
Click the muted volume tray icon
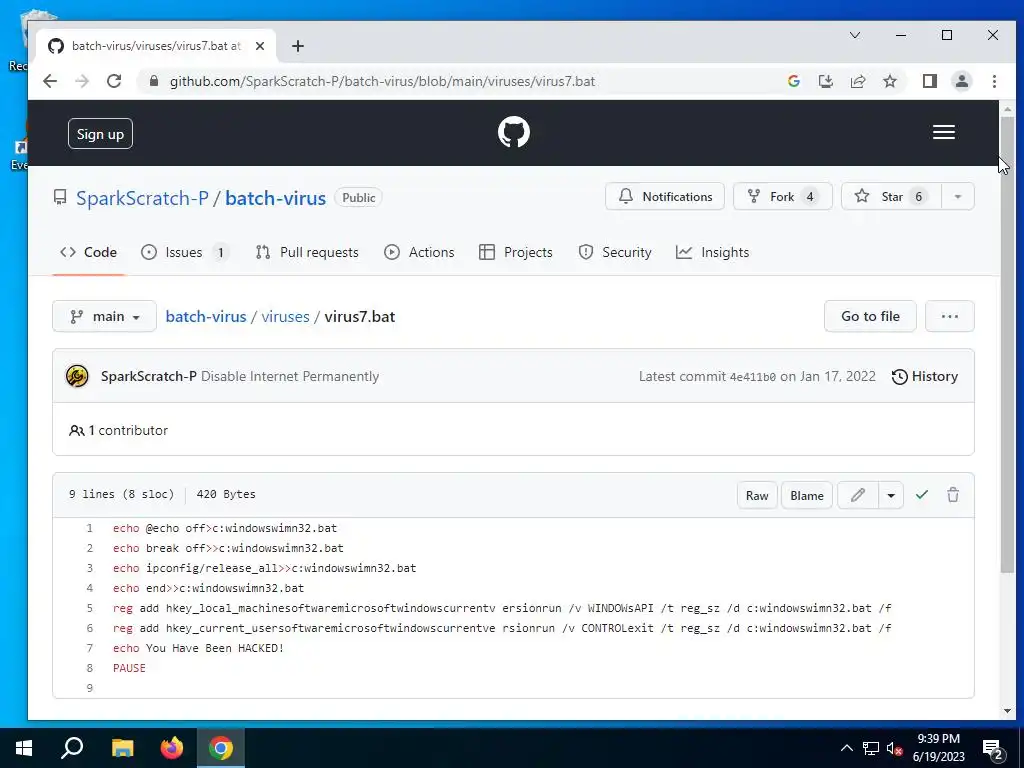894,748
